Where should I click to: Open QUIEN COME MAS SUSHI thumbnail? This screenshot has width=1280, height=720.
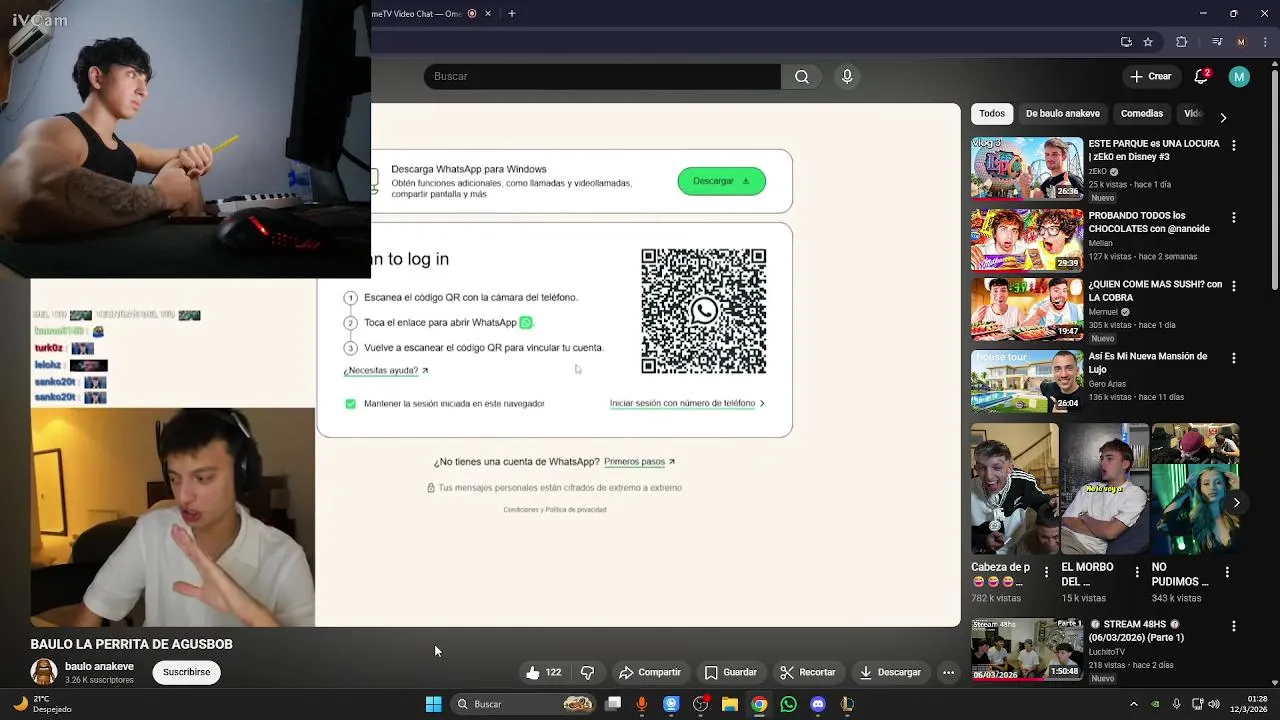[x=1026, y=309]
